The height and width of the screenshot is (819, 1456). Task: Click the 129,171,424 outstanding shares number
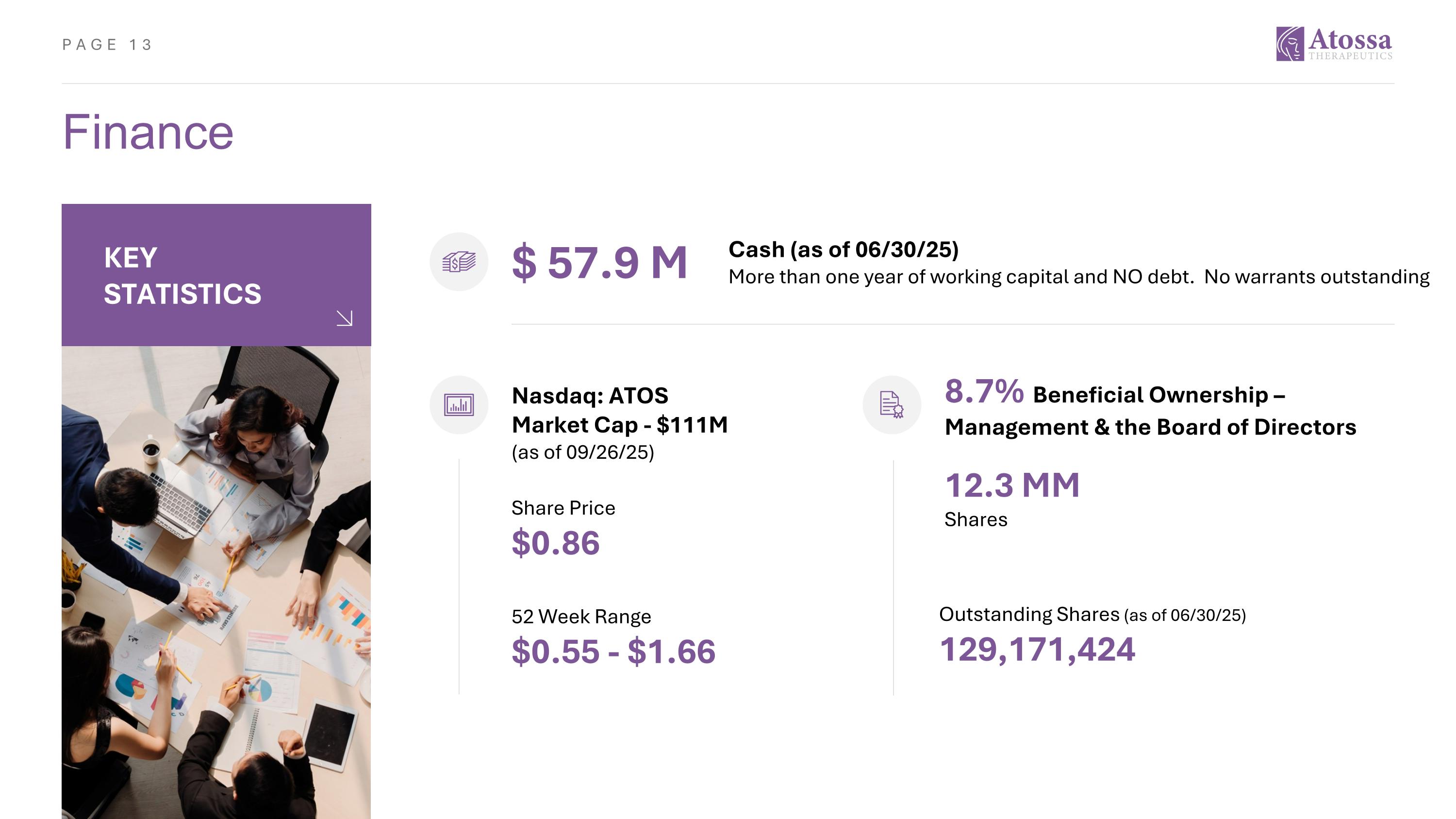point(1037,650)
